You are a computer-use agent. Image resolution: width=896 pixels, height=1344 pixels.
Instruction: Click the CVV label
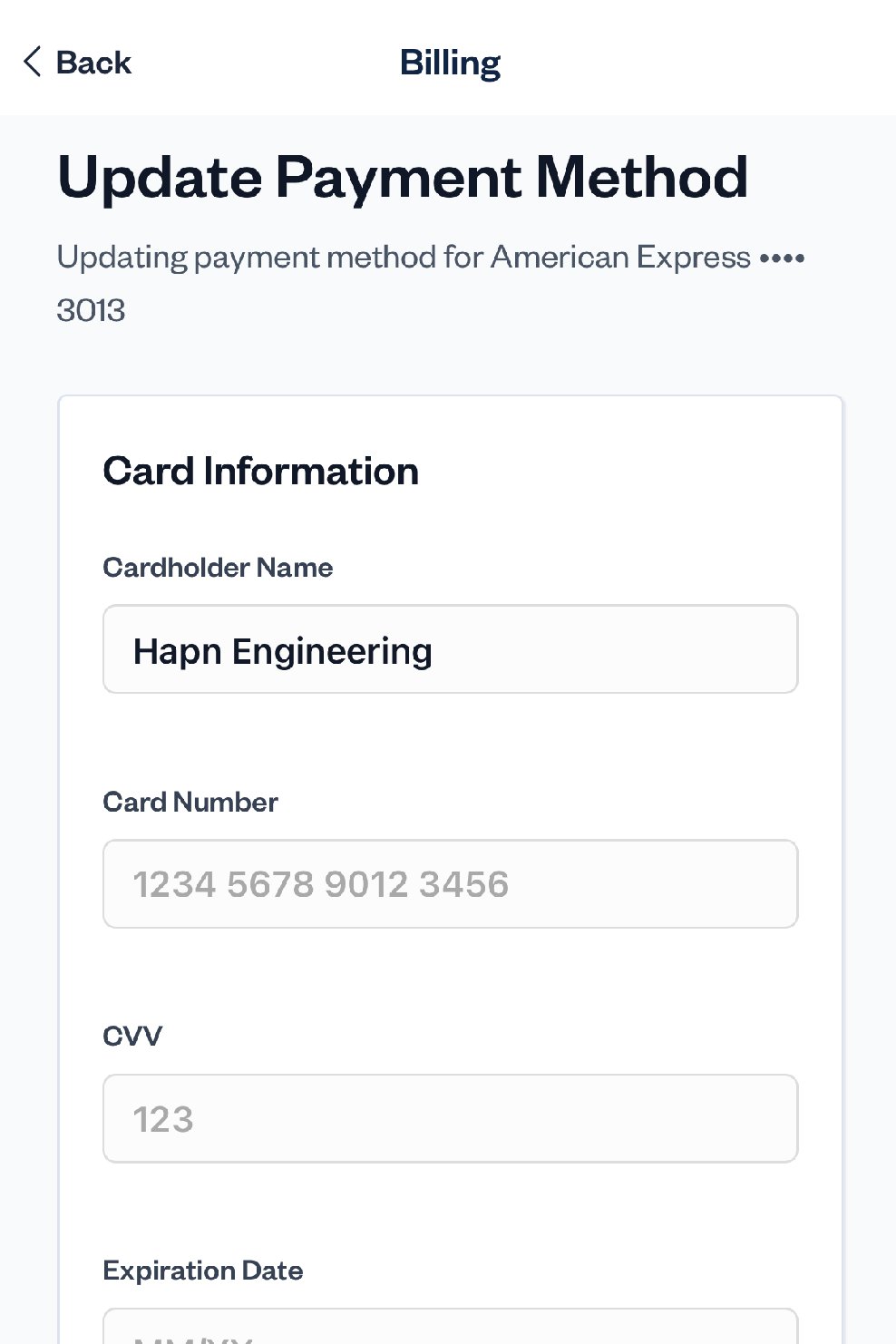pyautogui.click(x=132, y=1037)
